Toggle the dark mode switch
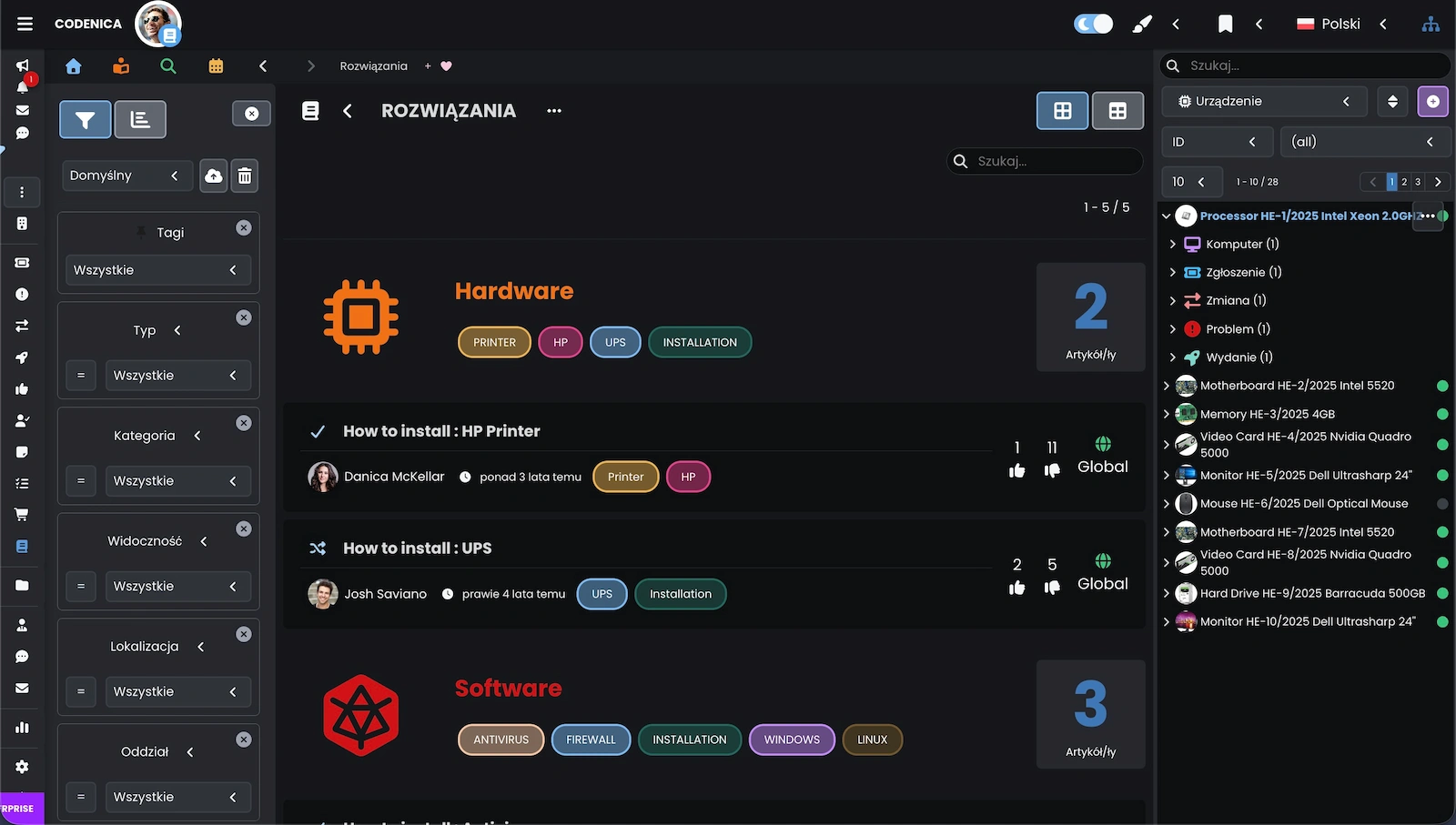The width and height of the screenshot is (1456, 825). 1093,25
